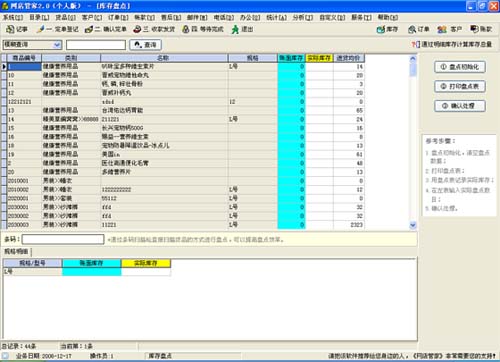Image resolution: width=500 pixels, height=362 pixels.
Task: Click the 记事 notes toolbar icon
Action: [17, 29]
